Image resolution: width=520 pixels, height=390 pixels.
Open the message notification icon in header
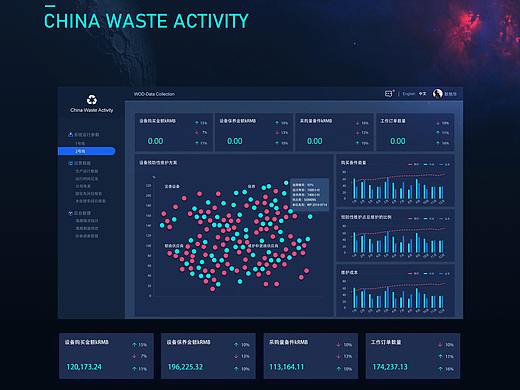(x=389, y=94)
